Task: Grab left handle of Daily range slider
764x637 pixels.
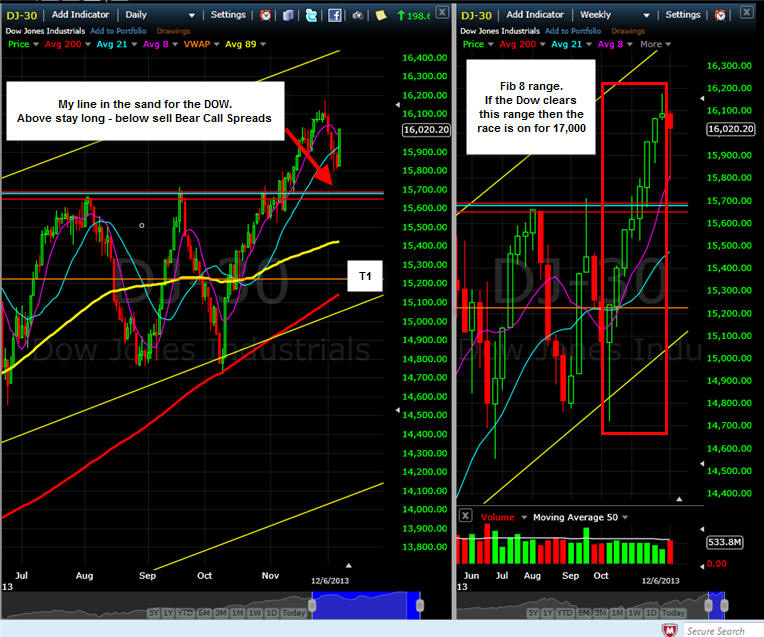Action: [x=312, y=605]
